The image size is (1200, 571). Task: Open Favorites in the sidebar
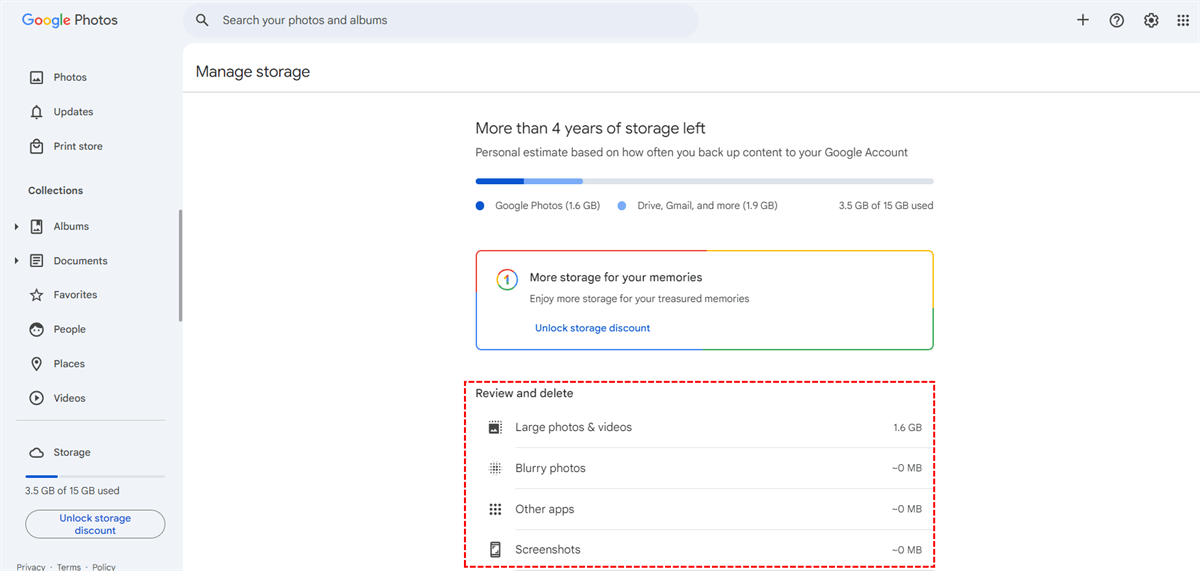tap(75, 295)
